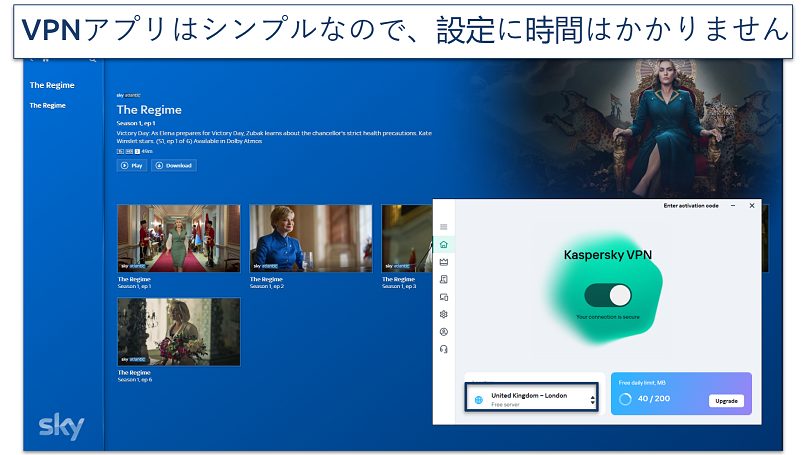
Task: Open The Regime episode 6 thumbnail
Action: point(178,330)
